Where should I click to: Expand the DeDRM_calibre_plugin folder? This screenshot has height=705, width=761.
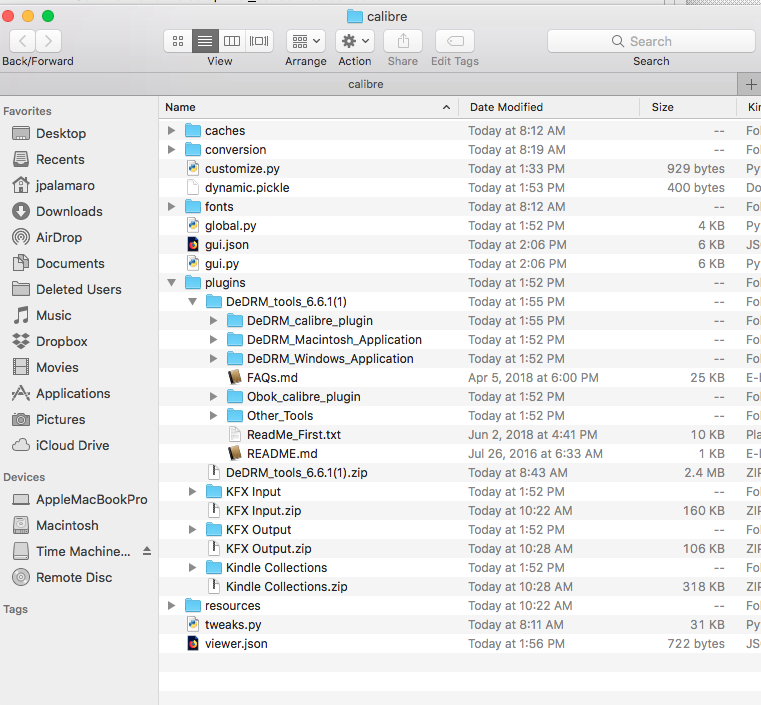pos(213,321)
